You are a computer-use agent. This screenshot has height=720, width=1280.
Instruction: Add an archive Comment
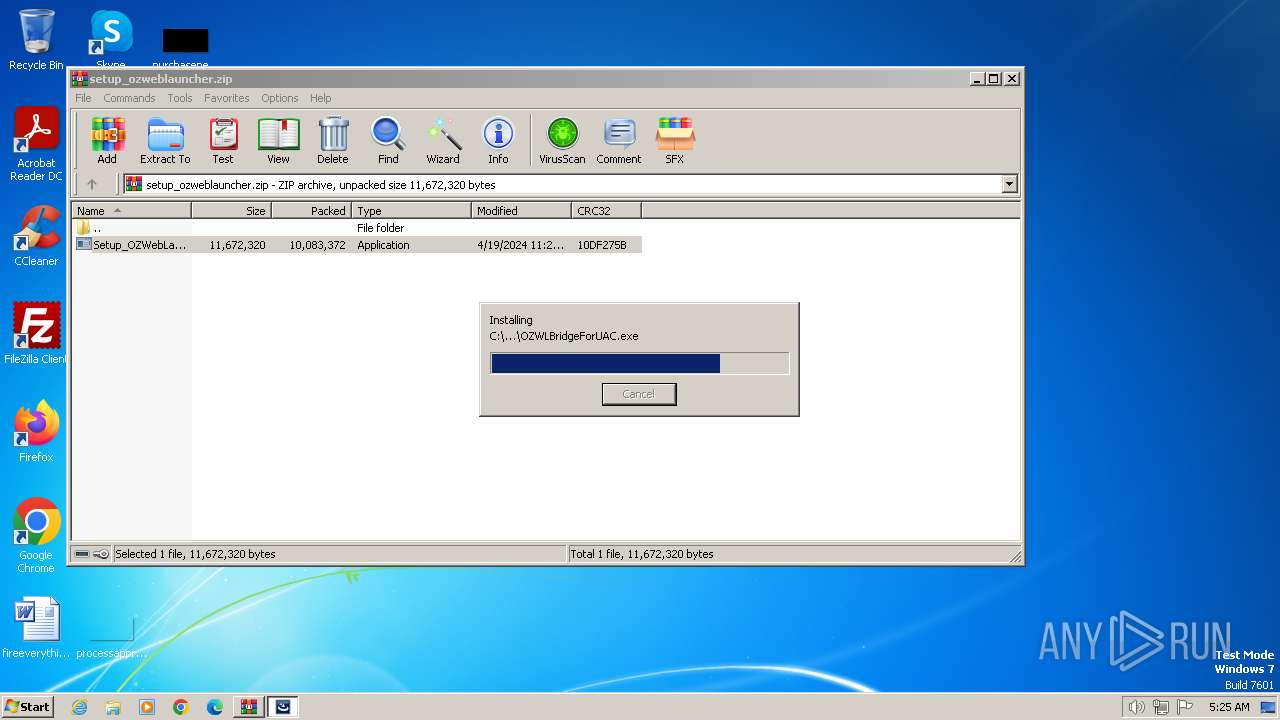619,141
